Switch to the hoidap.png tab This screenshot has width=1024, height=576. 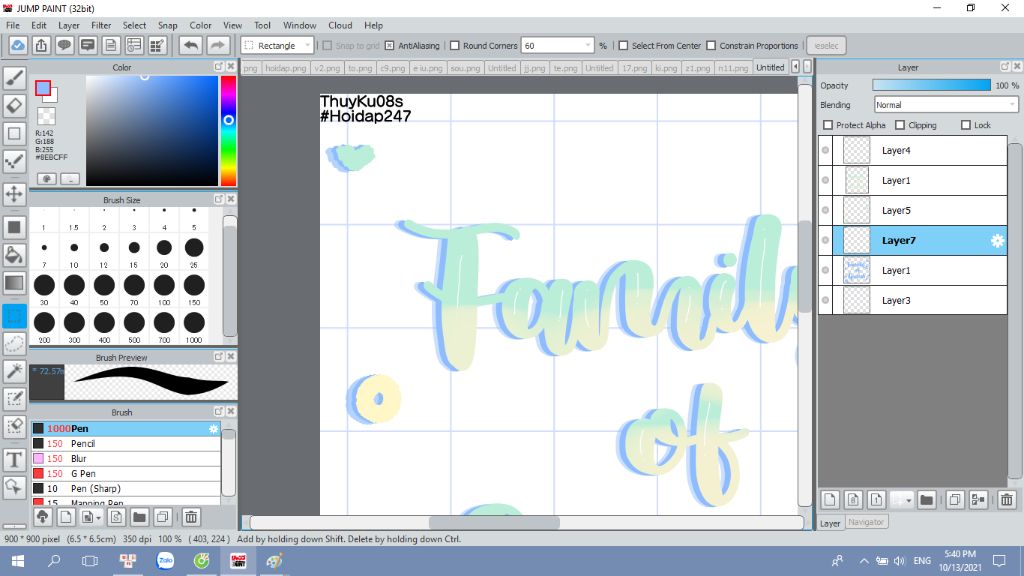pyautogui.click(x=285, y=68)
